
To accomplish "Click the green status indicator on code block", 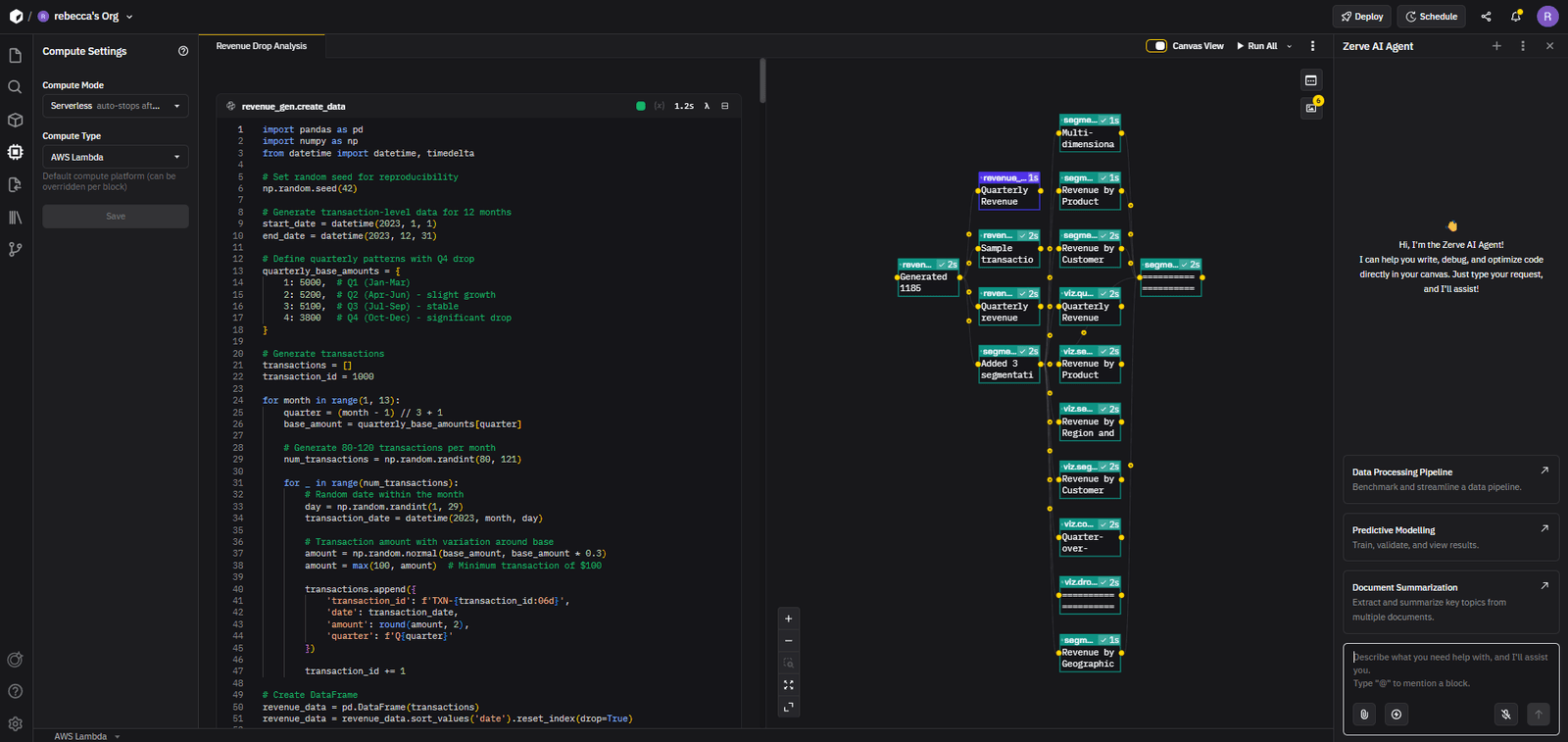I will [x=641, y=106].
